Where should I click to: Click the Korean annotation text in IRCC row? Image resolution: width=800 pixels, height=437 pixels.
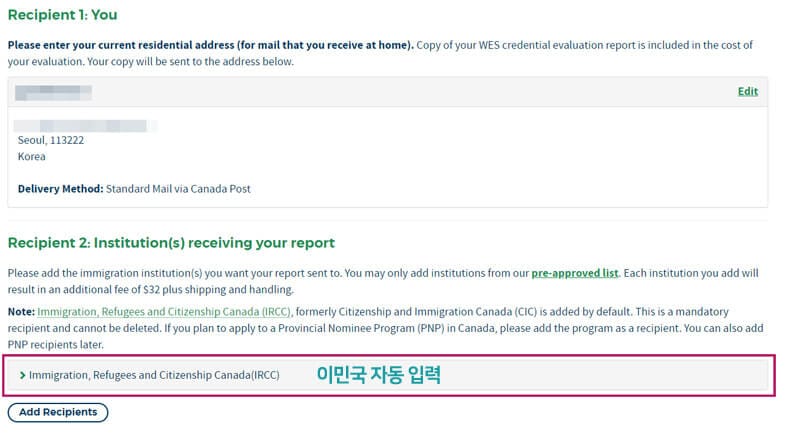[378, 375]
